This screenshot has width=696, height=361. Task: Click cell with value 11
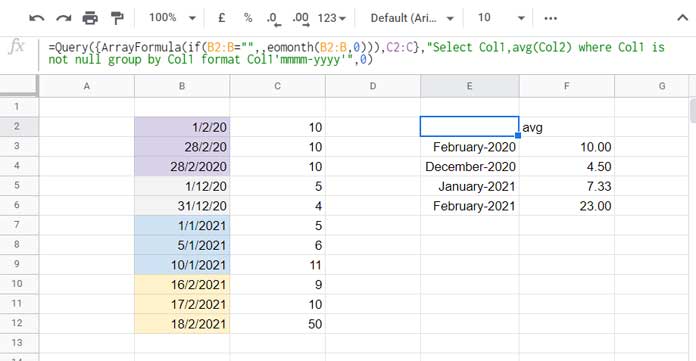click(277, 265)
